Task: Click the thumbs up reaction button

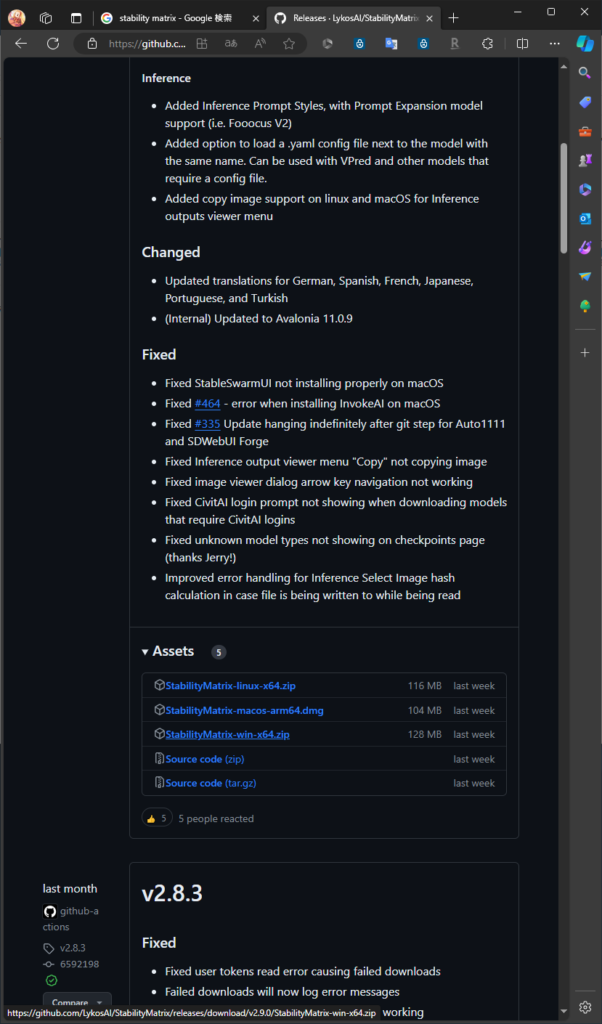Action: pos(157,818)
